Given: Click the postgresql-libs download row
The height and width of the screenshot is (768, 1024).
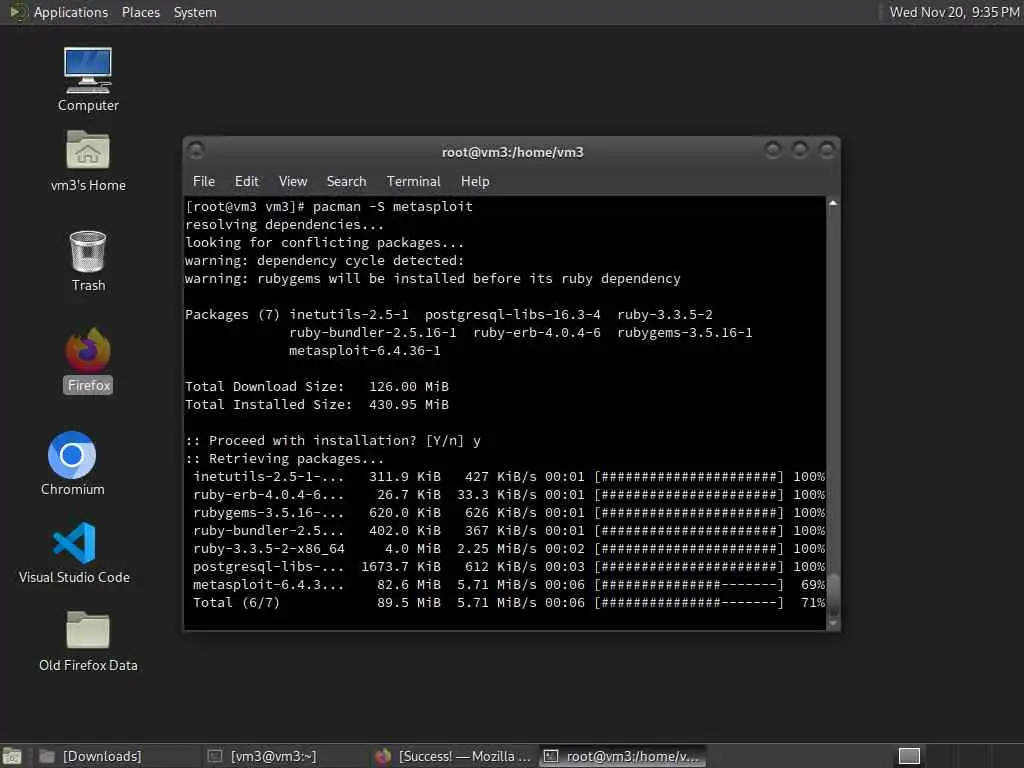Looking at the screenshot, I should 509,566.
